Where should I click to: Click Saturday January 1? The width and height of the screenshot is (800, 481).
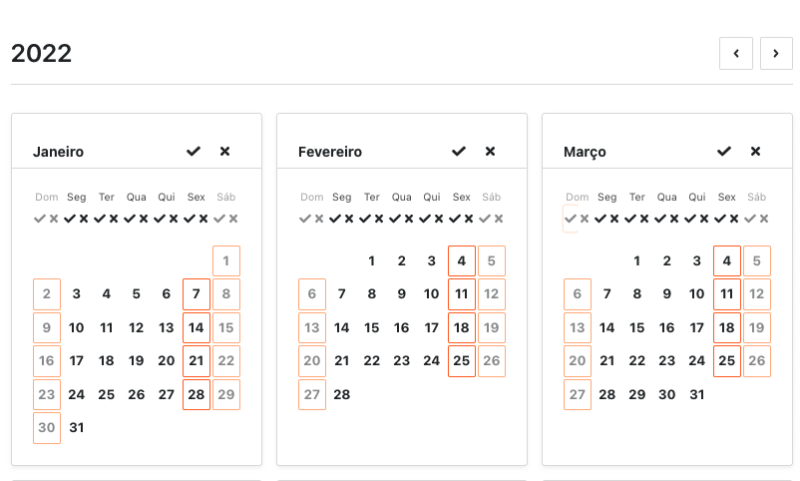226,261
